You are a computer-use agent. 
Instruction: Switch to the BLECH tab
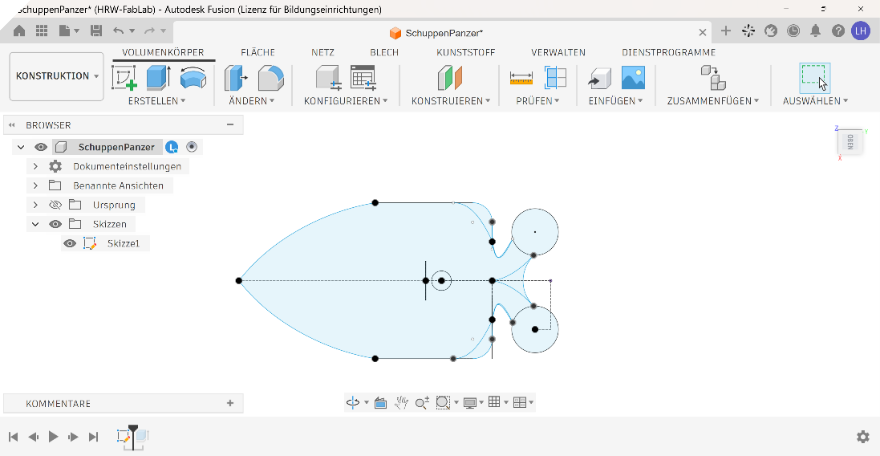coord(384,52)
